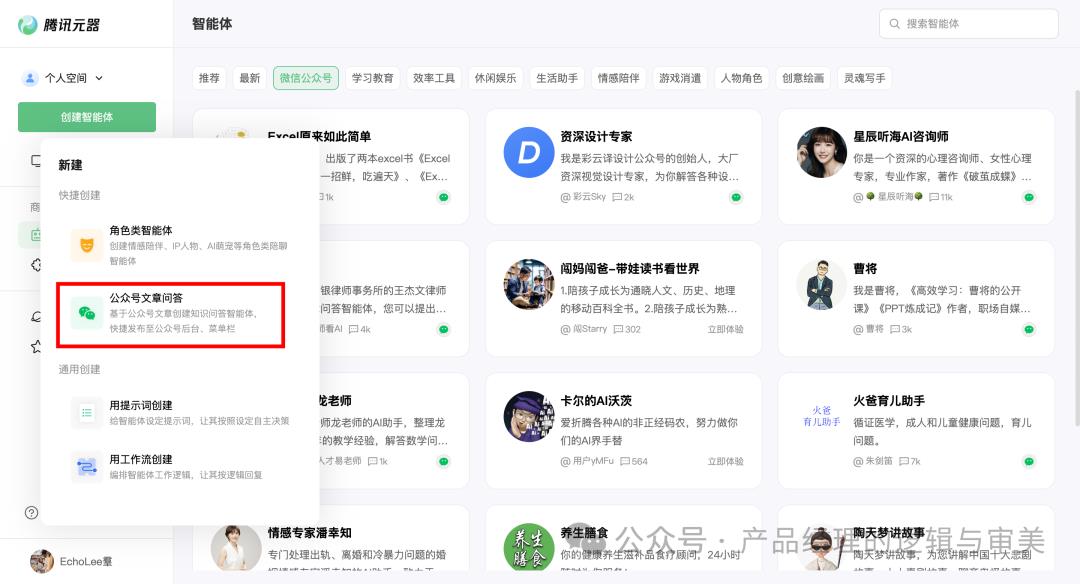
Task: Click 立即体验 on 闯妈闯爸 card
Action: [x=725, y=329]
